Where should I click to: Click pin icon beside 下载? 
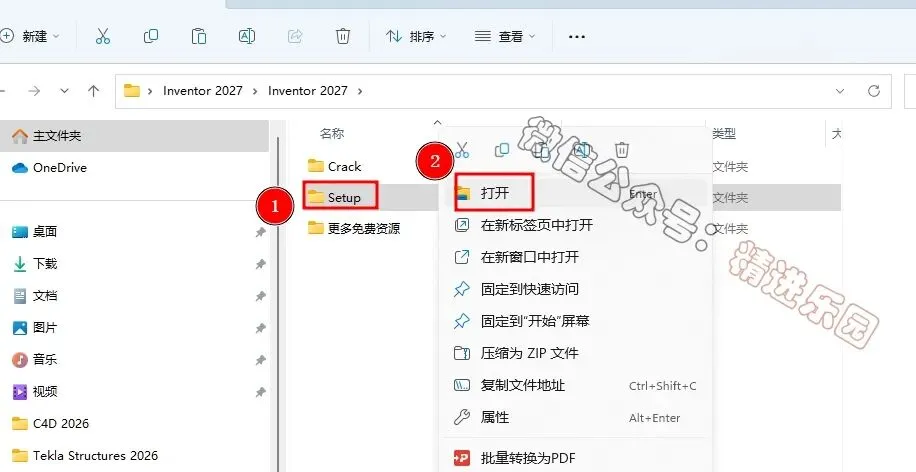[x=261, y=265]
